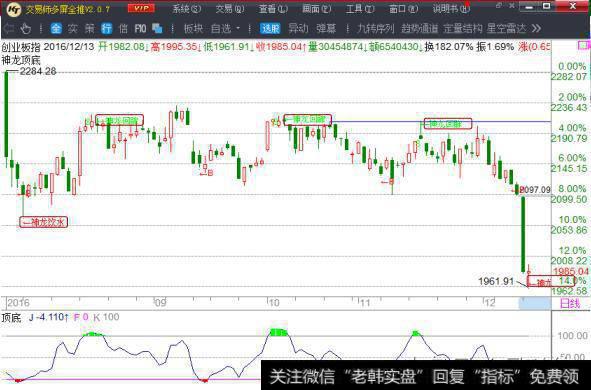Click the 九转序列 indicator button

point(375,28)
